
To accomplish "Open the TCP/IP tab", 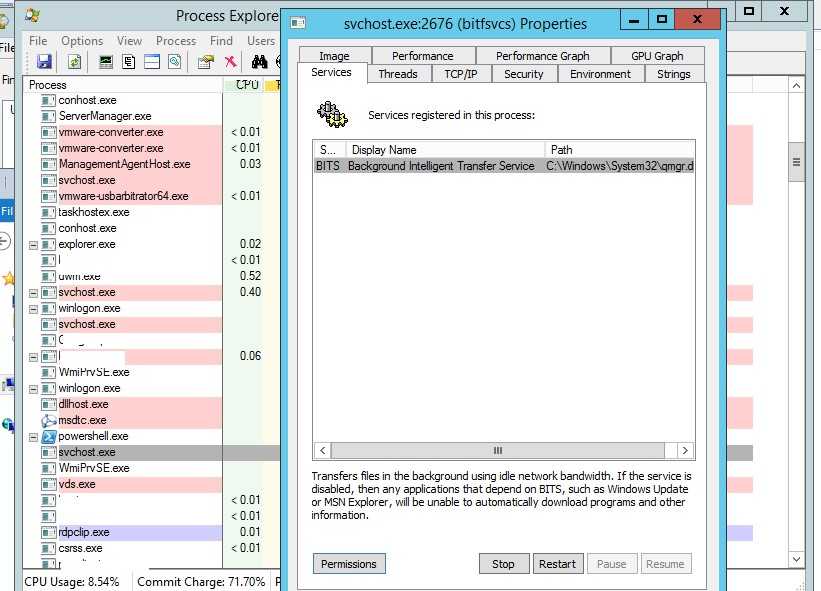I will pos(461,74).
